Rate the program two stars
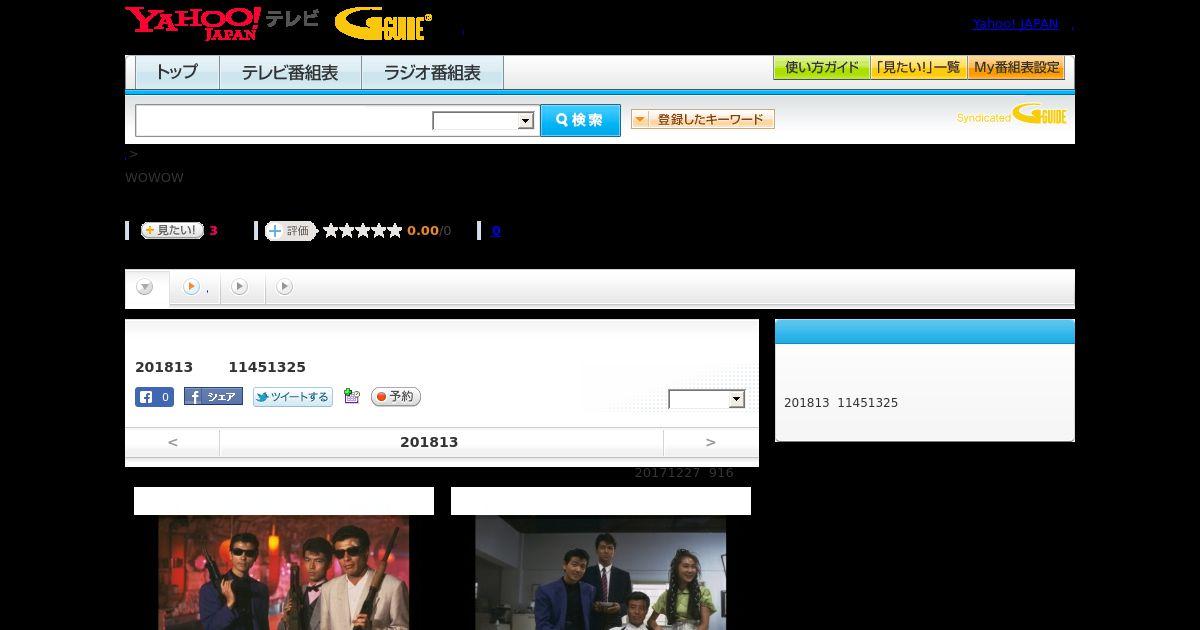 [x=346, y=231]
